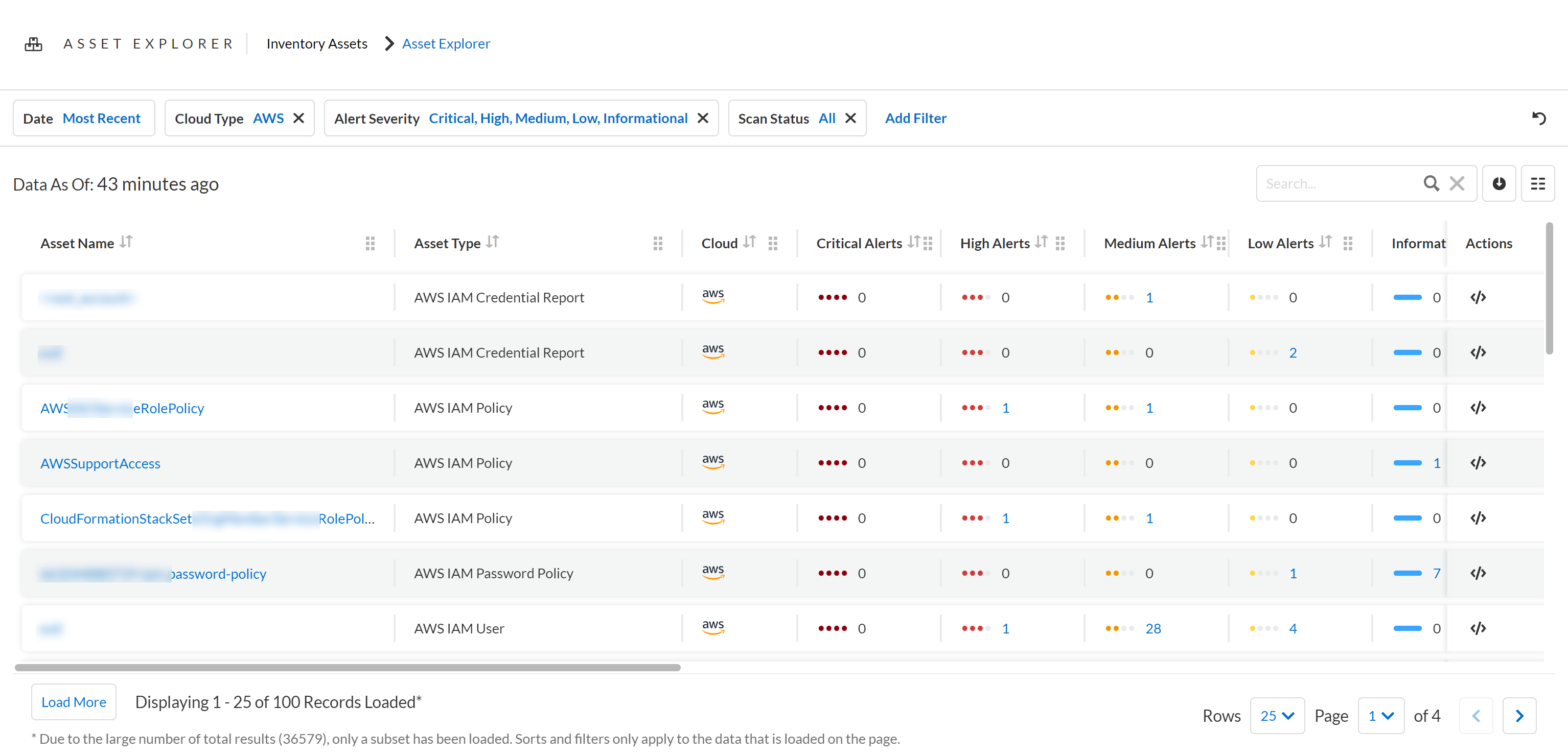Click the Actions column header
This screenshot has height=754, width=1568.
tap(1488, 244)
